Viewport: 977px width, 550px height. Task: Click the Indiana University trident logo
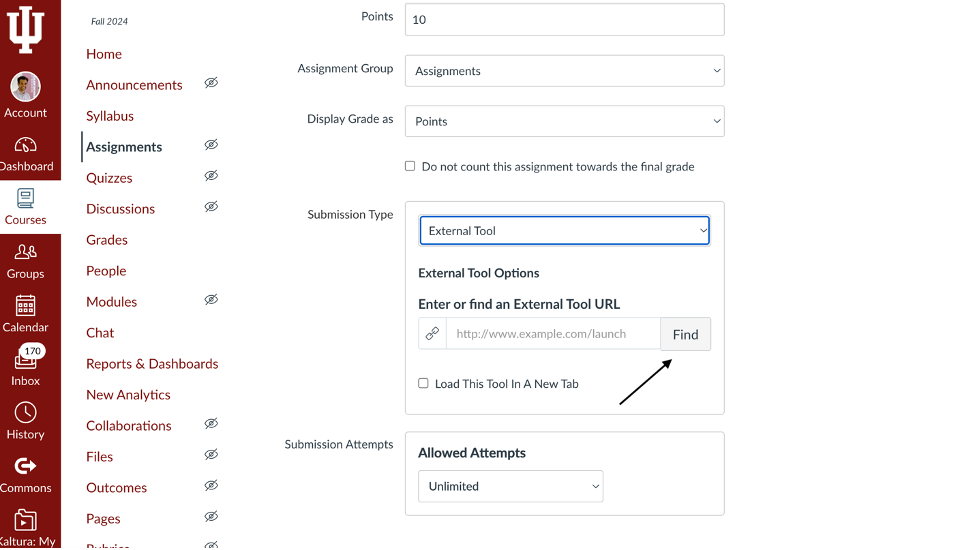[26, 28]
